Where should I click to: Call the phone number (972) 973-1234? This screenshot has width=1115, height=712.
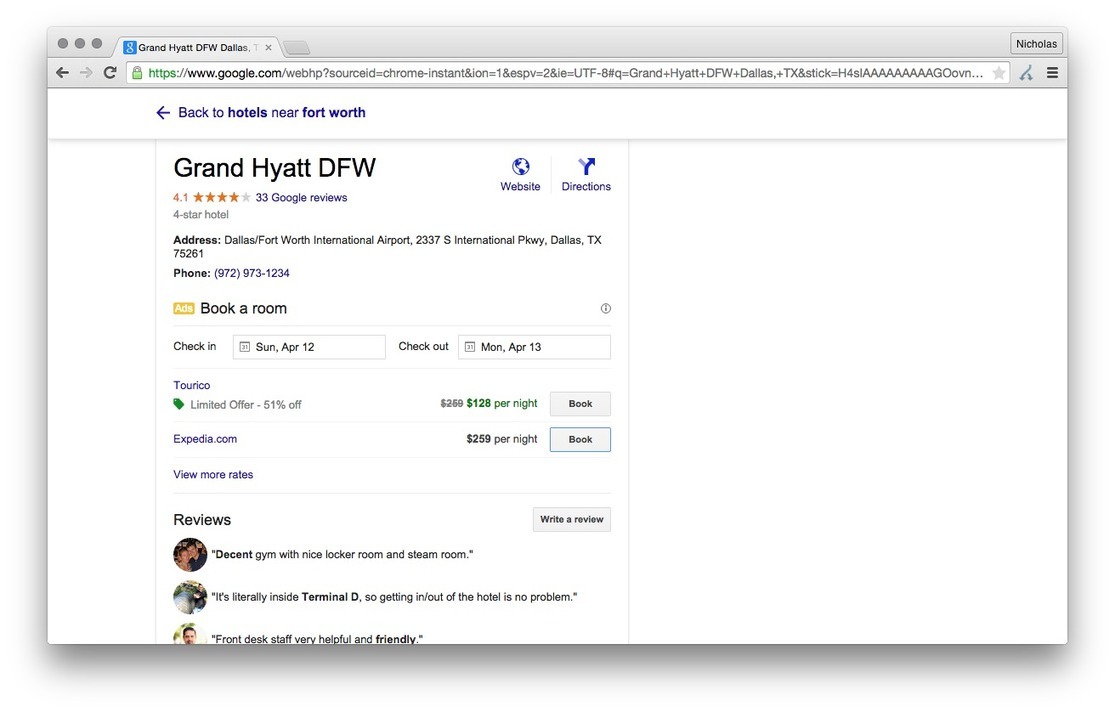(x=252, y=273)
